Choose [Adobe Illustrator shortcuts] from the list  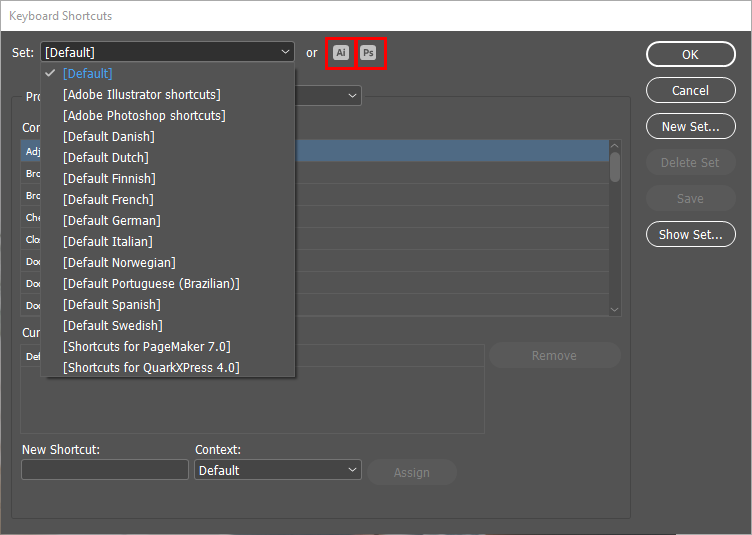pyautogui.click(x=168, y=94)
